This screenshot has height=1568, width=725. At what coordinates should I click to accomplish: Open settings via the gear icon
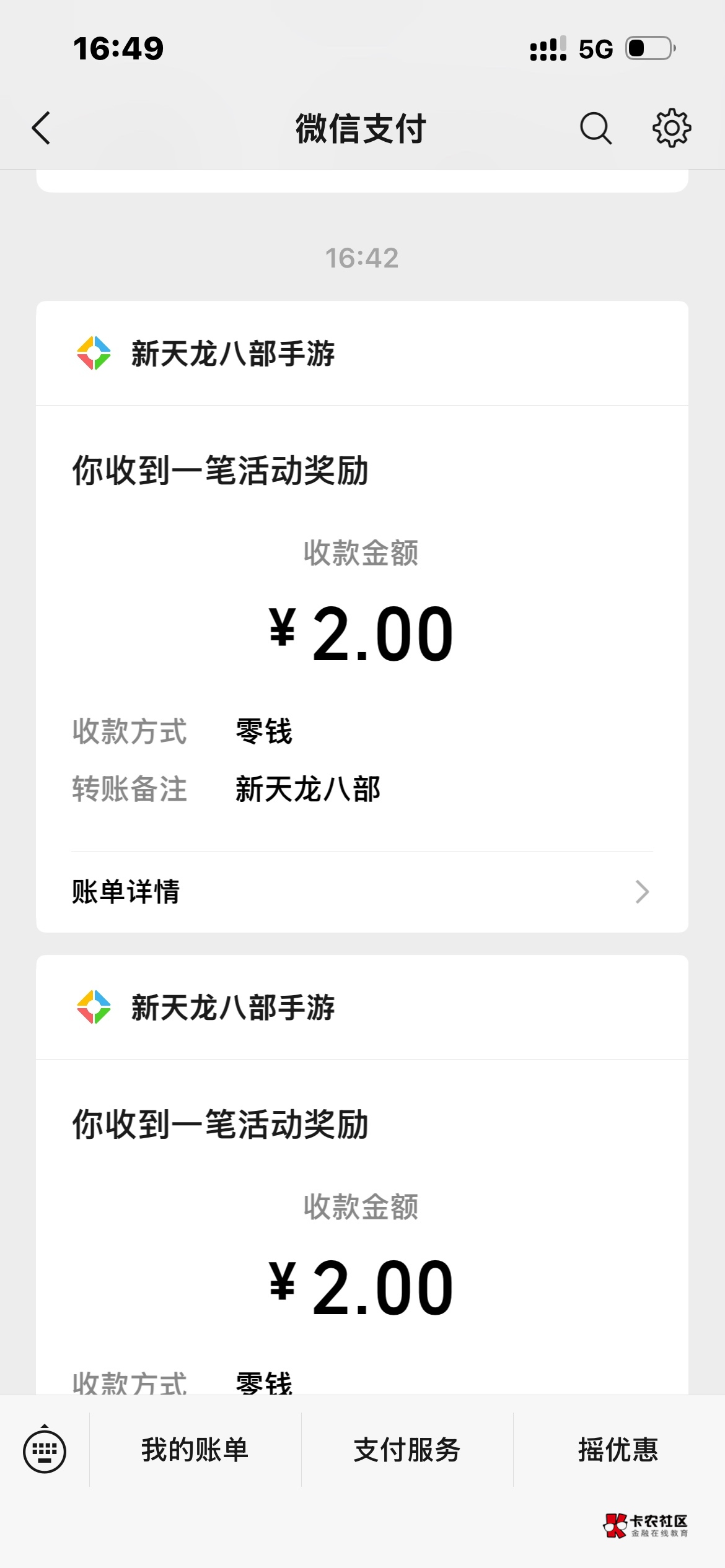pos(672,128)
